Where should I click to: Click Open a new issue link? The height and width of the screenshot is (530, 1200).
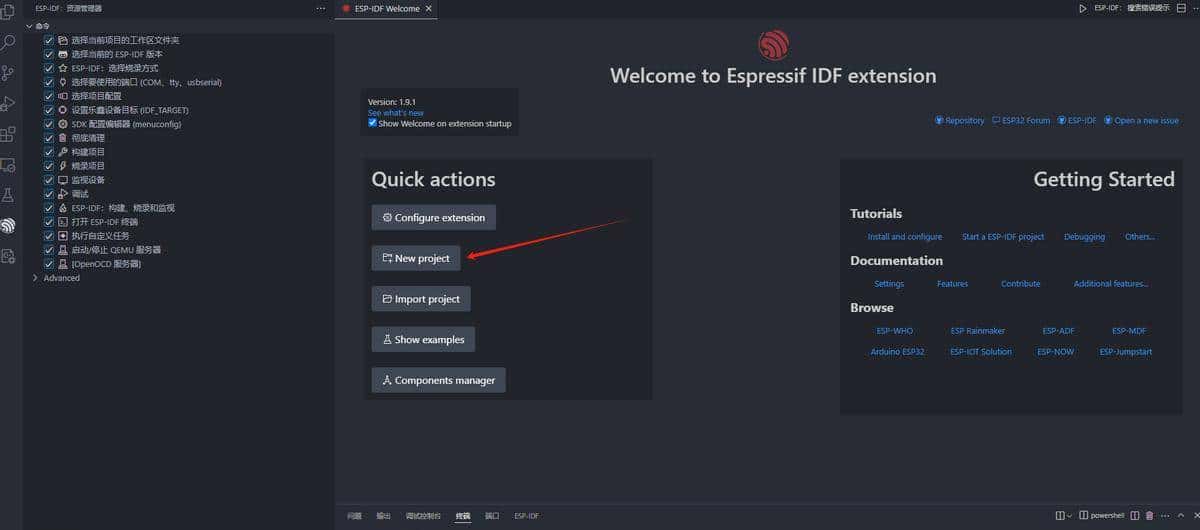[x=1141, y=120]
